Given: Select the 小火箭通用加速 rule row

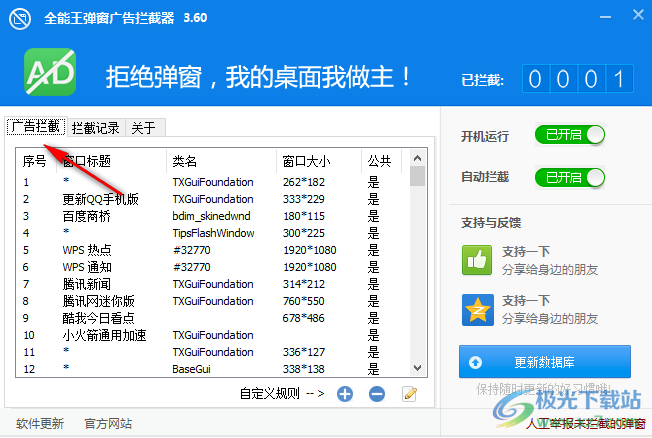Looking at the screenshot, I should (212, 335).
